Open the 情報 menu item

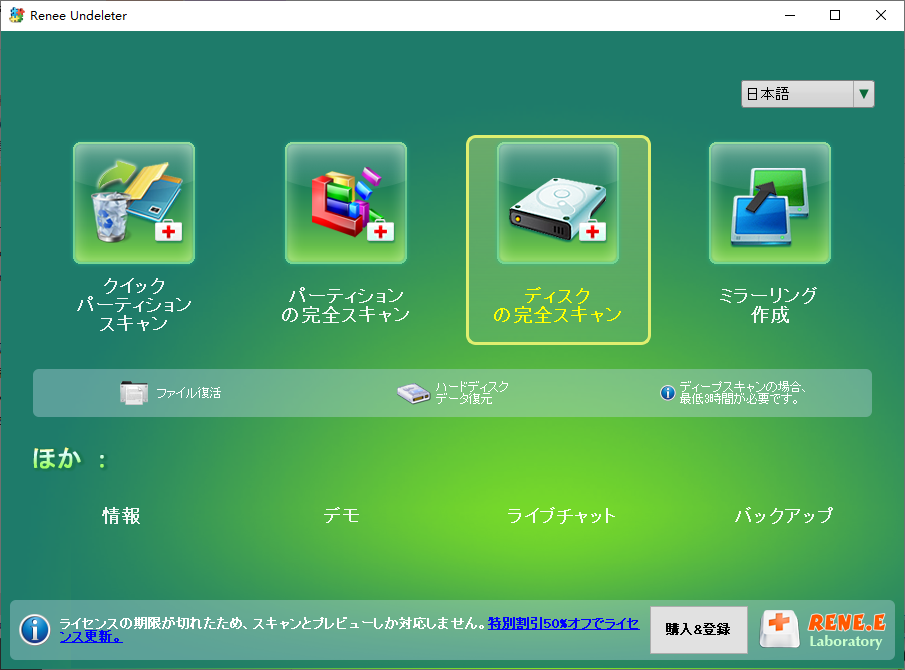(121, 516)
